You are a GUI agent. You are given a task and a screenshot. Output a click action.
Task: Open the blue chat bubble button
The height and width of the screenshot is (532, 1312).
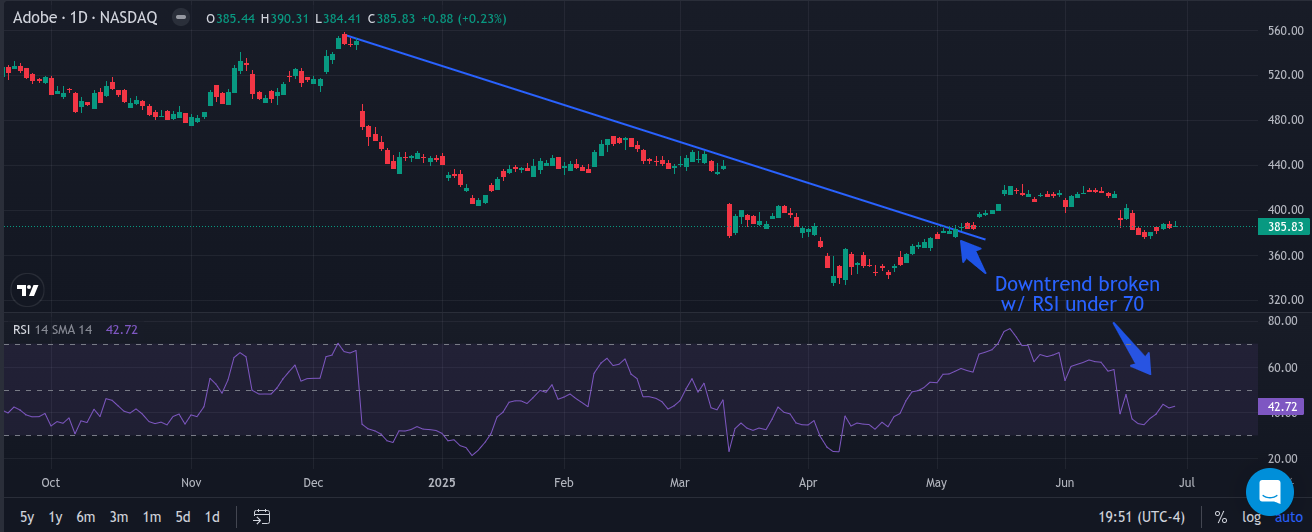point(1270,491)
